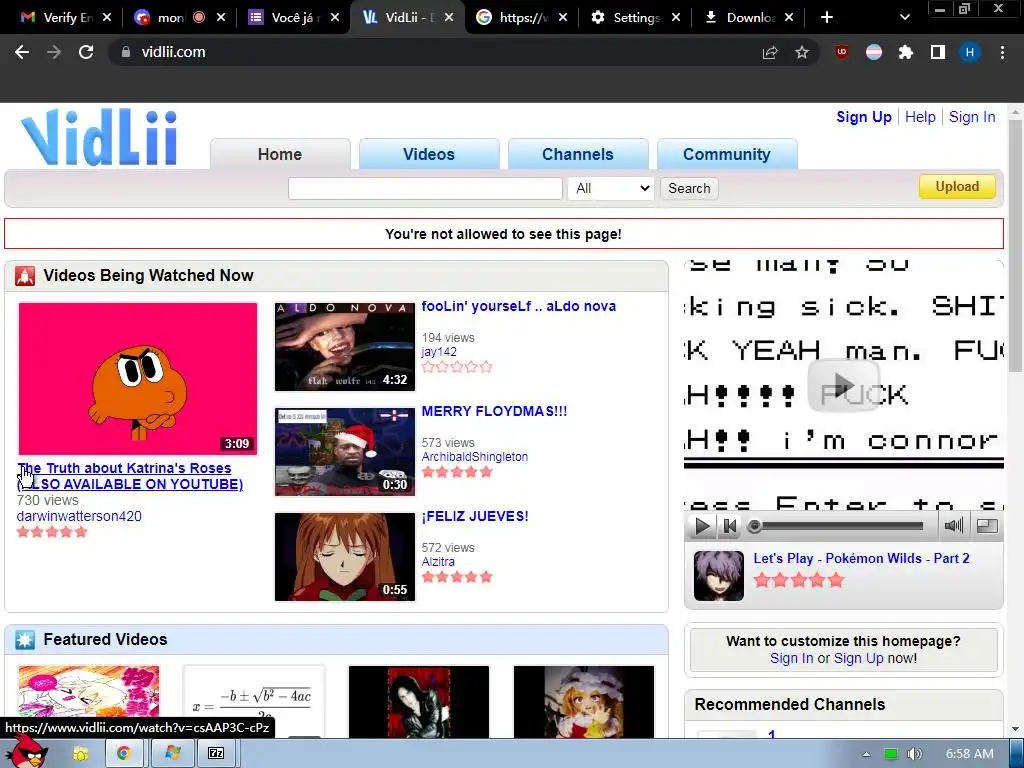Switch to the Você já tab
This screenshot has width=1024, height=768.
point(294,18)
